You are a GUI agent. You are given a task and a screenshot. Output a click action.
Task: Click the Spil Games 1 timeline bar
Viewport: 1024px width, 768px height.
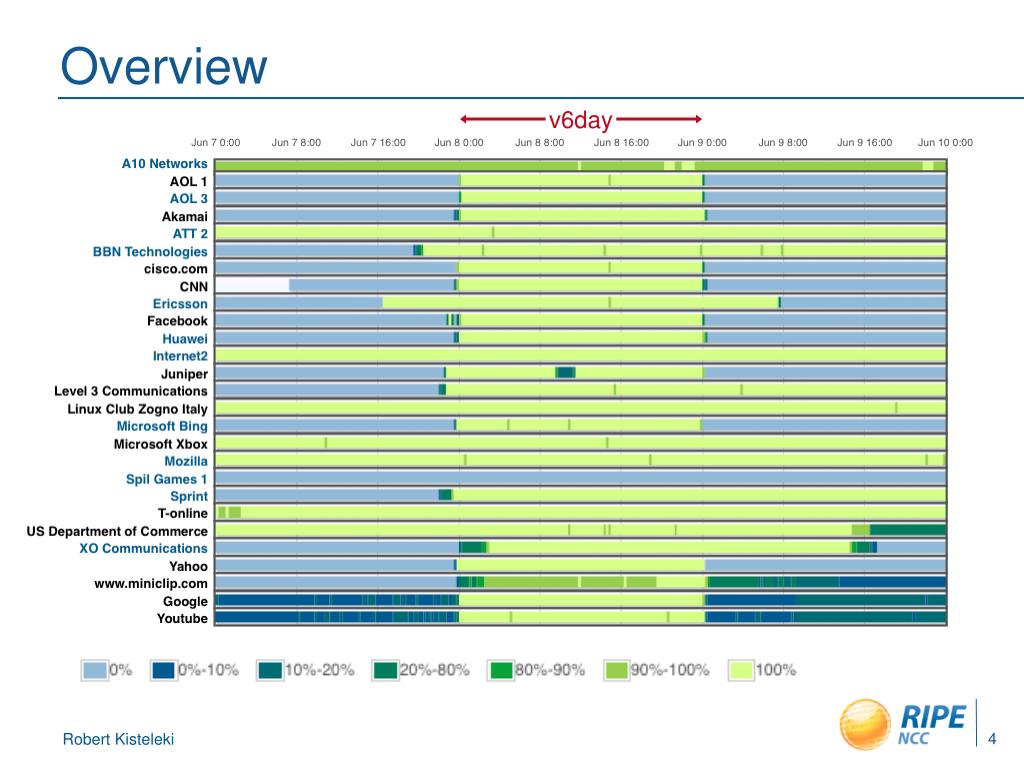click(x=581, y=478)
